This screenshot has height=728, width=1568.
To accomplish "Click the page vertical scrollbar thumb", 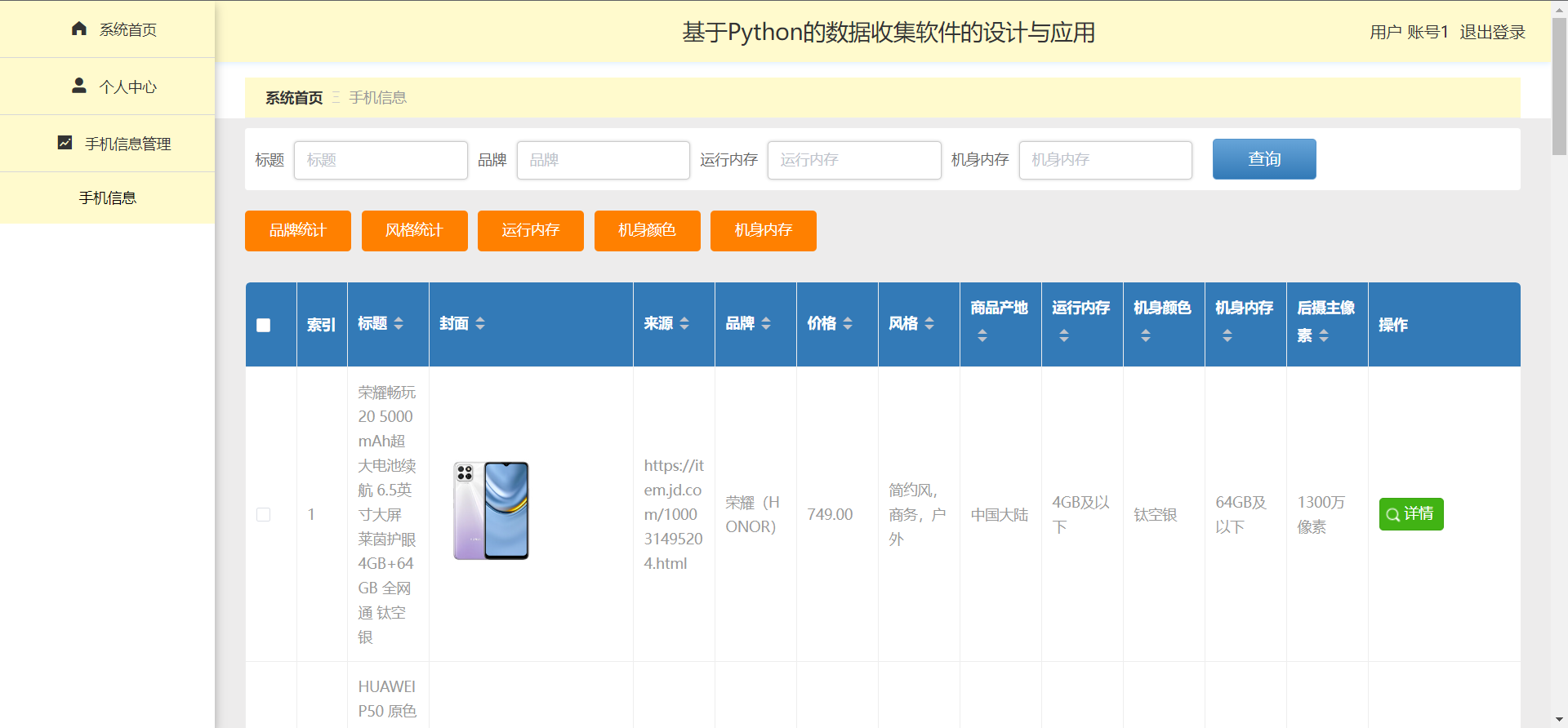I will click(x=1559, y=87).
